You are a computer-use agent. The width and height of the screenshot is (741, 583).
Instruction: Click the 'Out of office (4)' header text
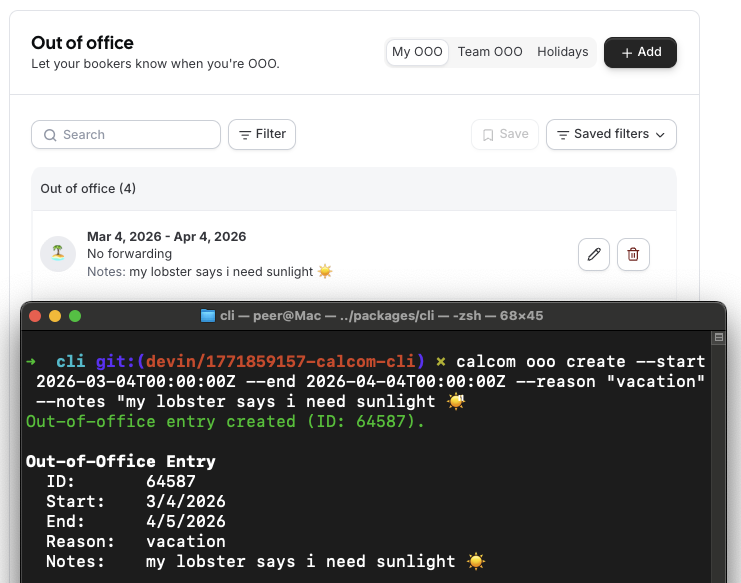[88, 189]
